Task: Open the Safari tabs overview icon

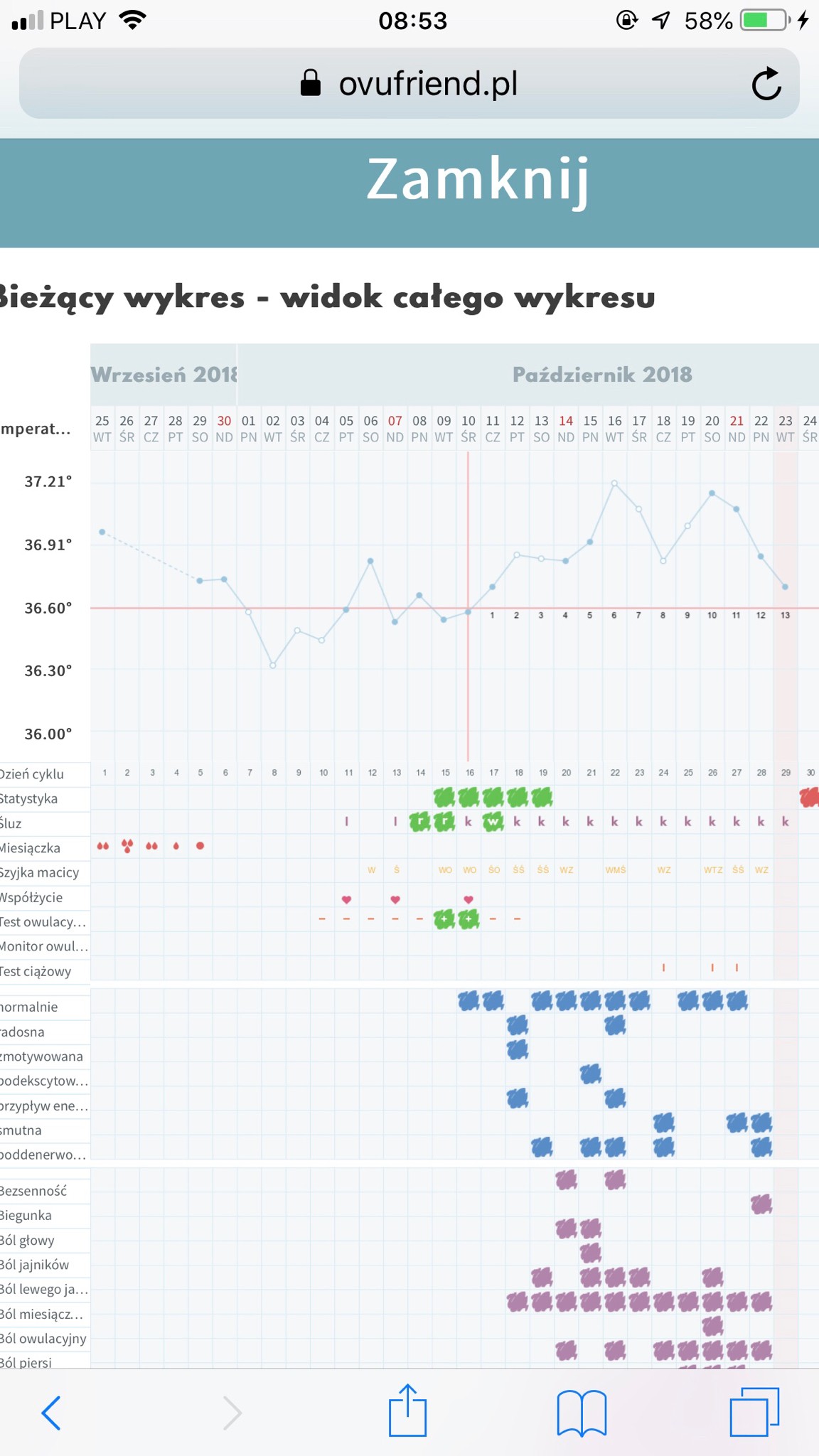Action: pos(754,1412)
